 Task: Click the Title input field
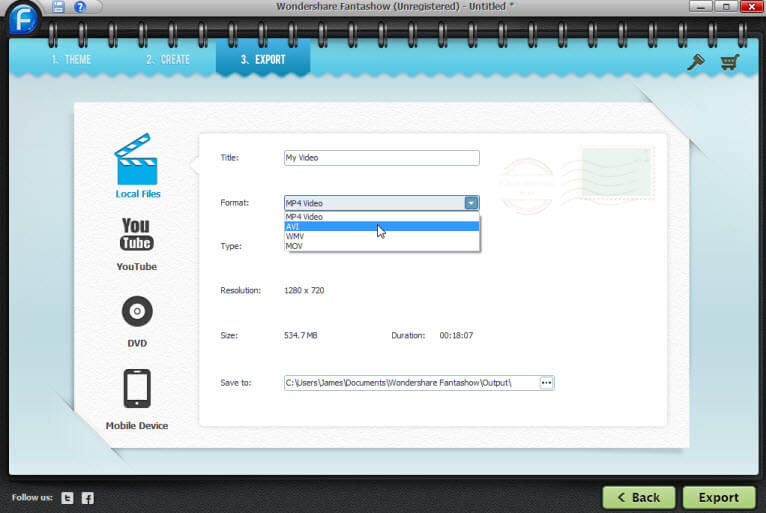tap(382, 158)
